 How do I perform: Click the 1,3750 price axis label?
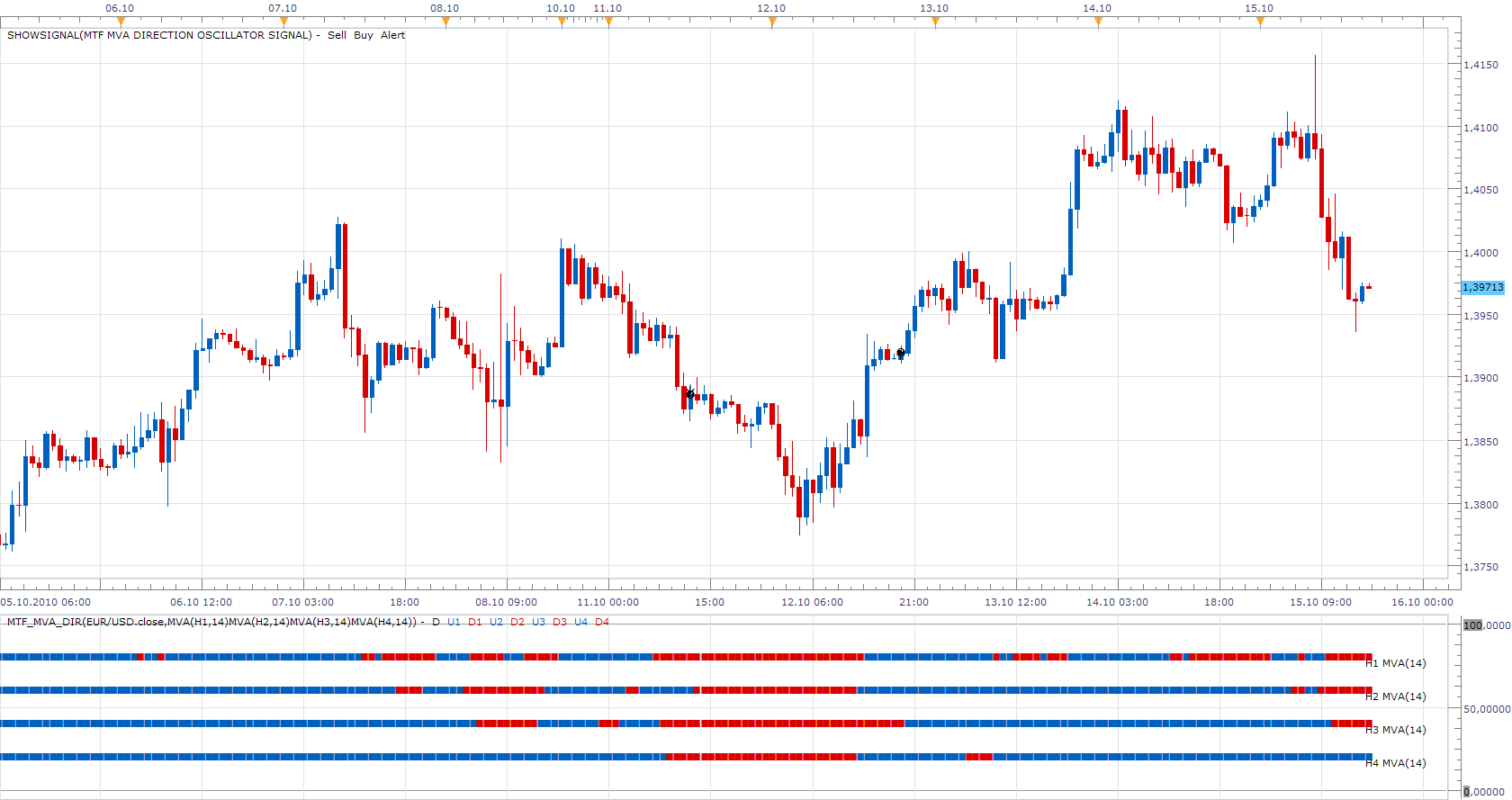[1480, 567]
